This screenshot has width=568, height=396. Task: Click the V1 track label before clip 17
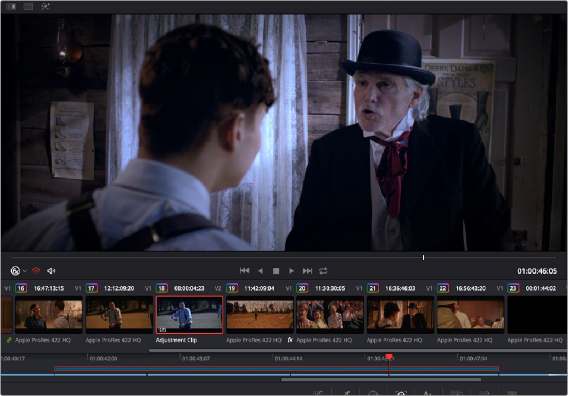click(x=78, y=288)
